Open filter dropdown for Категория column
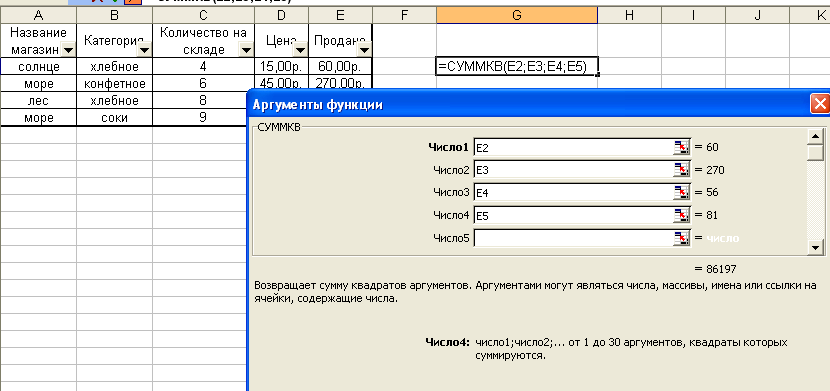830x391 pixels. tap(145, 50)
